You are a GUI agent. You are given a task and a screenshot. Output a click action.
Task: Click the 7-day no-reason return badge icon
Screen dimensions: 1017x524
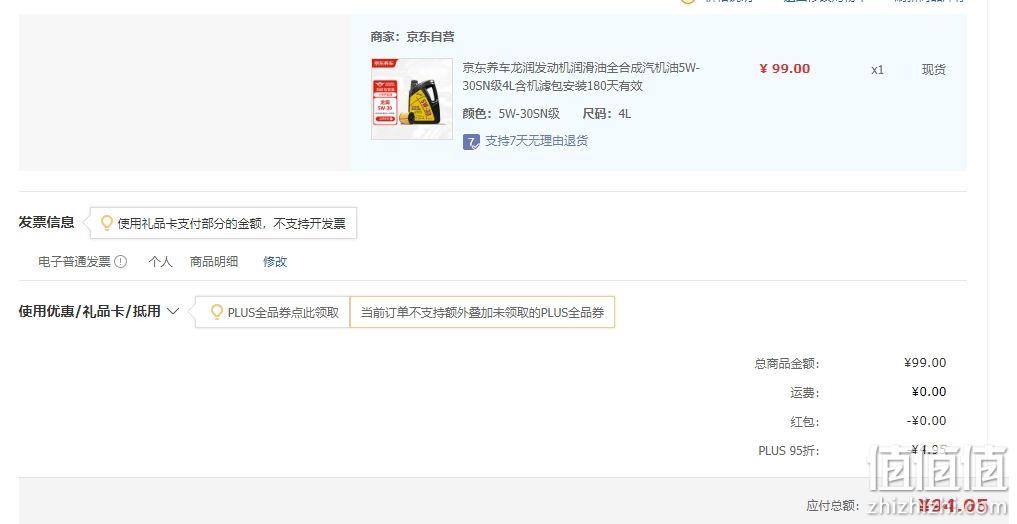(471, 141)
